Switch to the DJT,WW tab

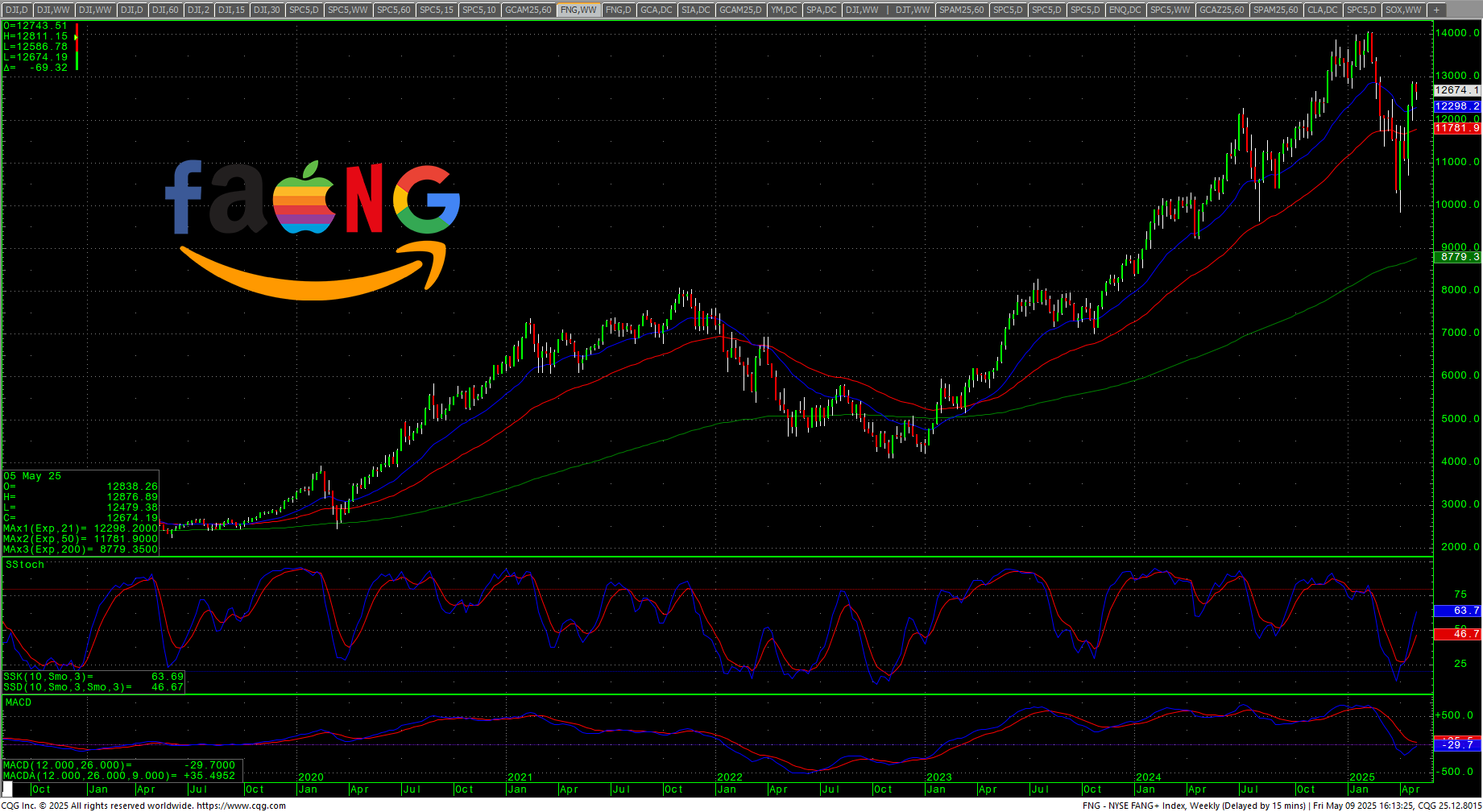913,10
